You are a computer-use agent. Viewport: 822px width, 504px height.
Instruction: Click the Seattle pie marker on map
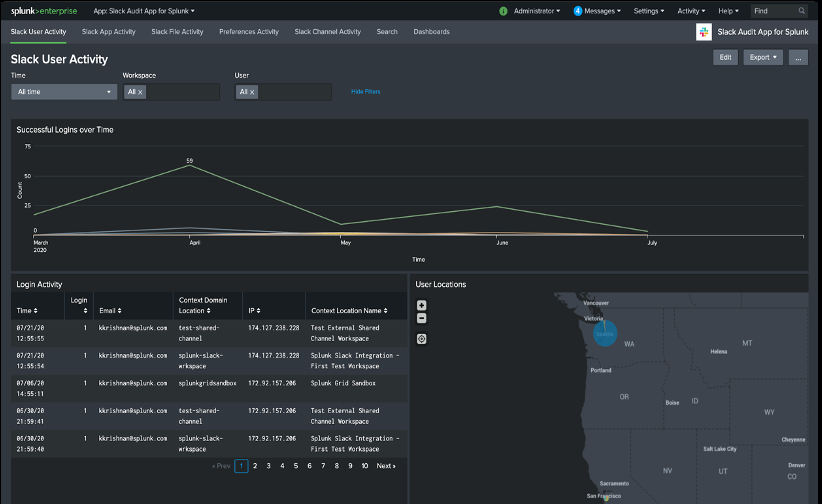tap(605, 334)
